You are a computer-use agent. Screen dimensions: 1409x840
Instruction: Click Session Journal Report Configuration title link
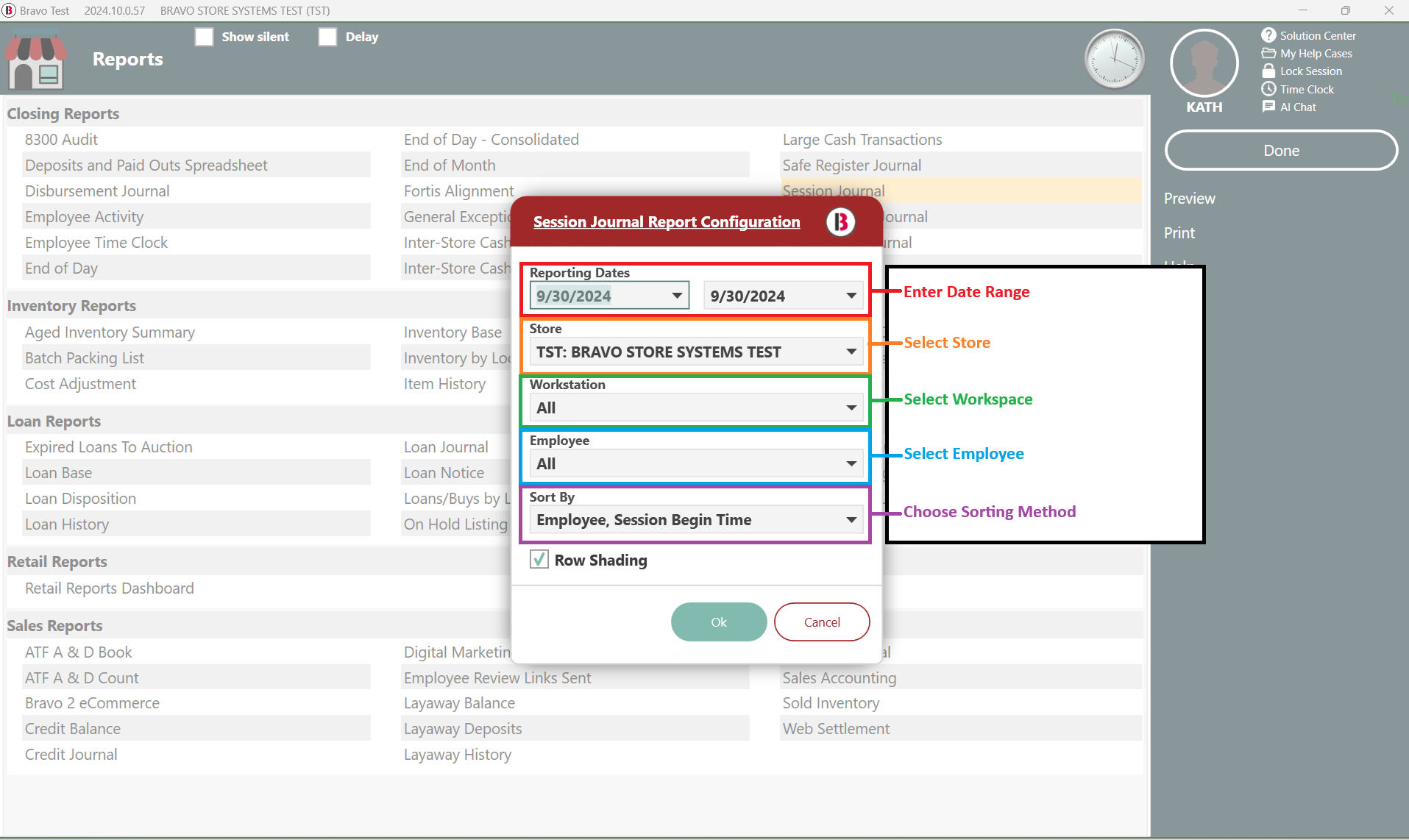[666, 221]
